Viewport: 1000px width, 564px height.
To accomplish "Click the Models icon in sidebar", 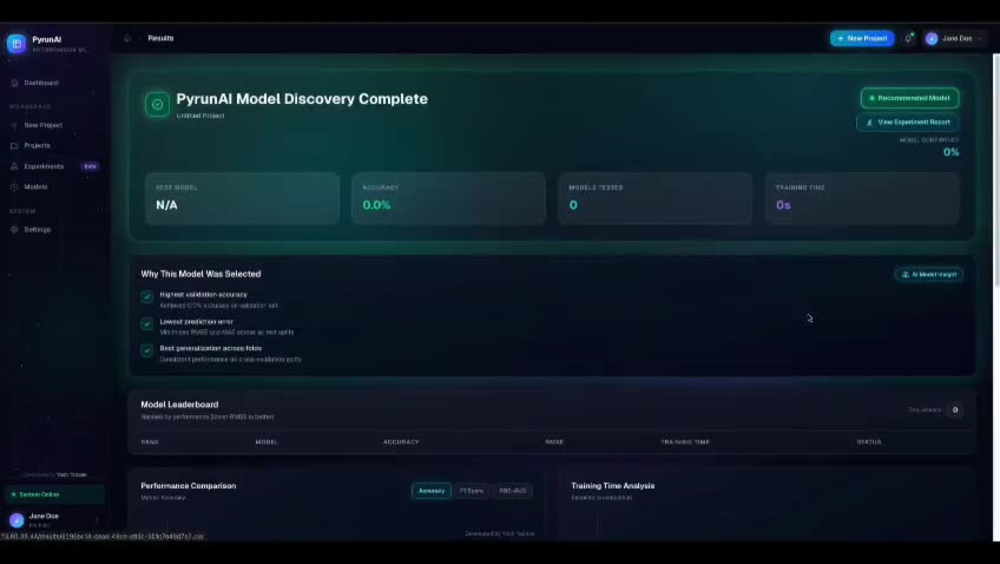I will [15, 187].
